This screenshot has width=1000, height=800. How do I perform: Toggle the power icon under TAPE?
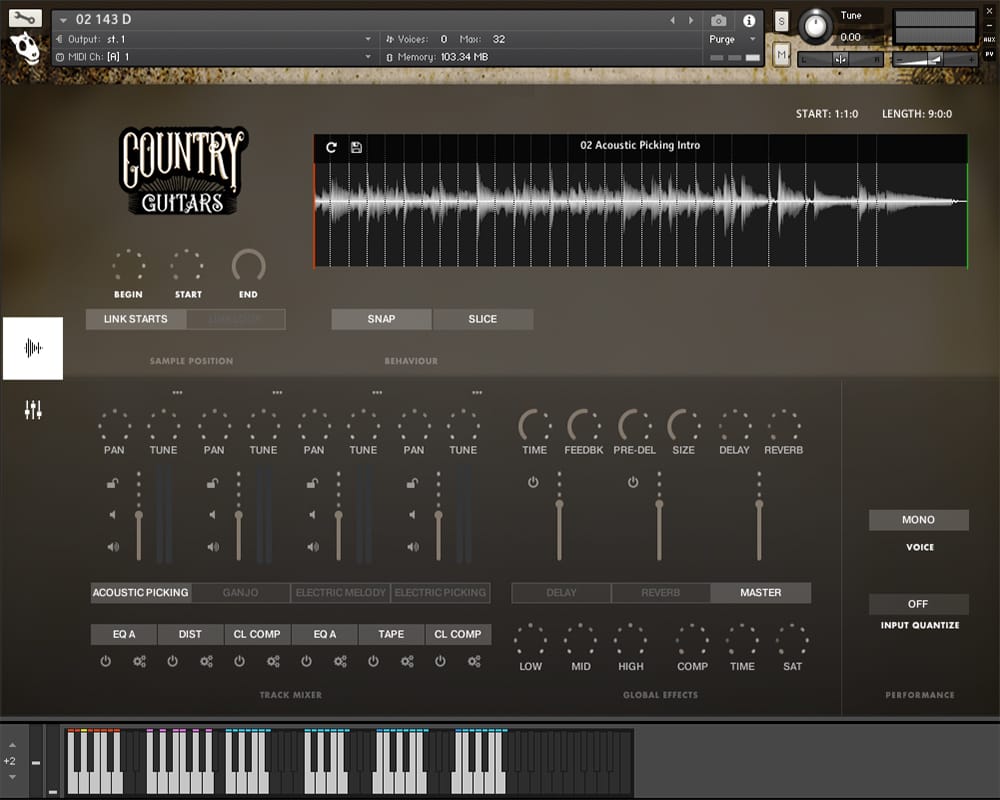[373, 661]
